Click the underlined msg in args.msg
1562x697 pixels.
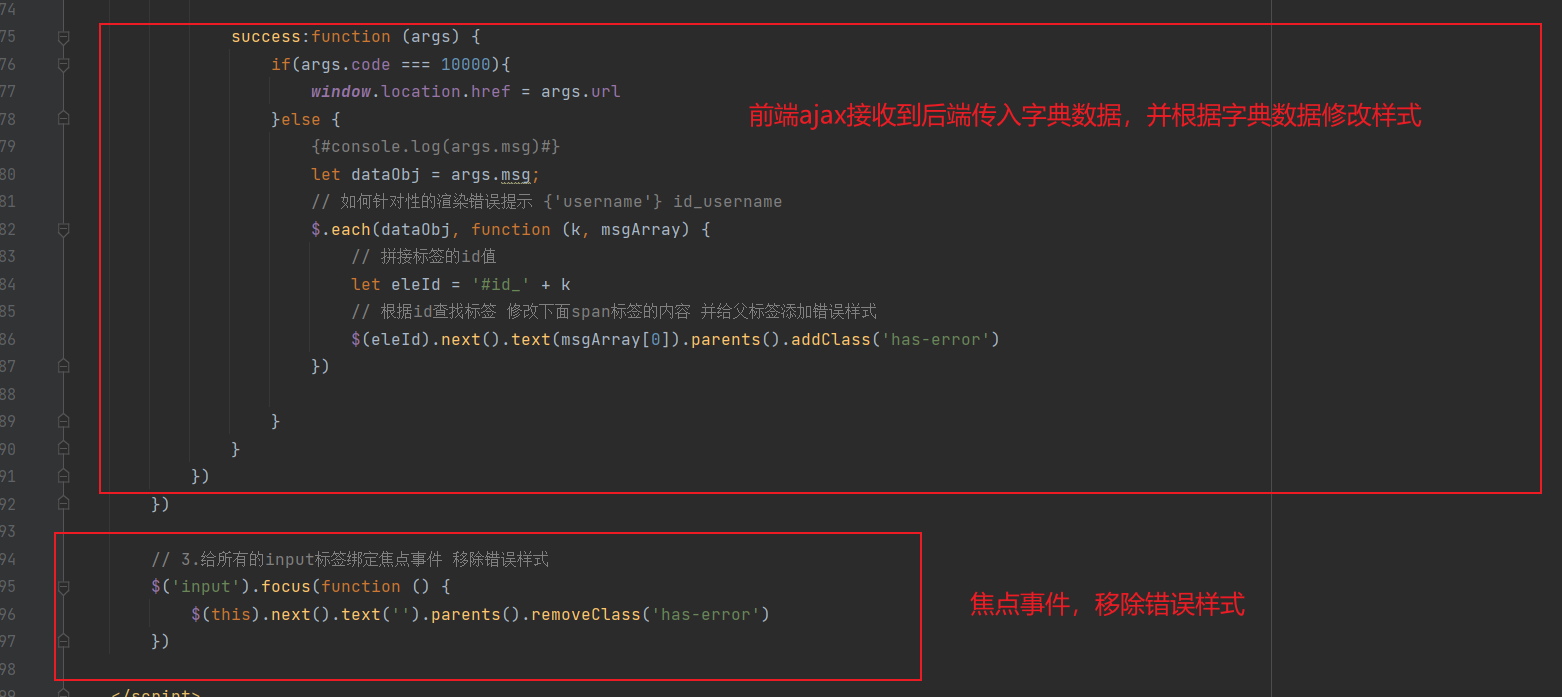[515, 175]
